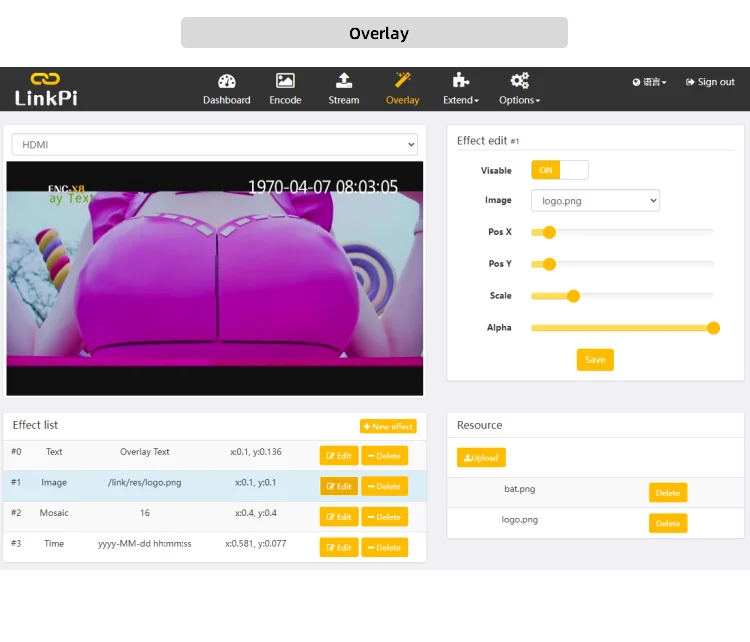This screenshot has height=642, width=750.
Task: Click the Encode picture icon
Action: 285,81
